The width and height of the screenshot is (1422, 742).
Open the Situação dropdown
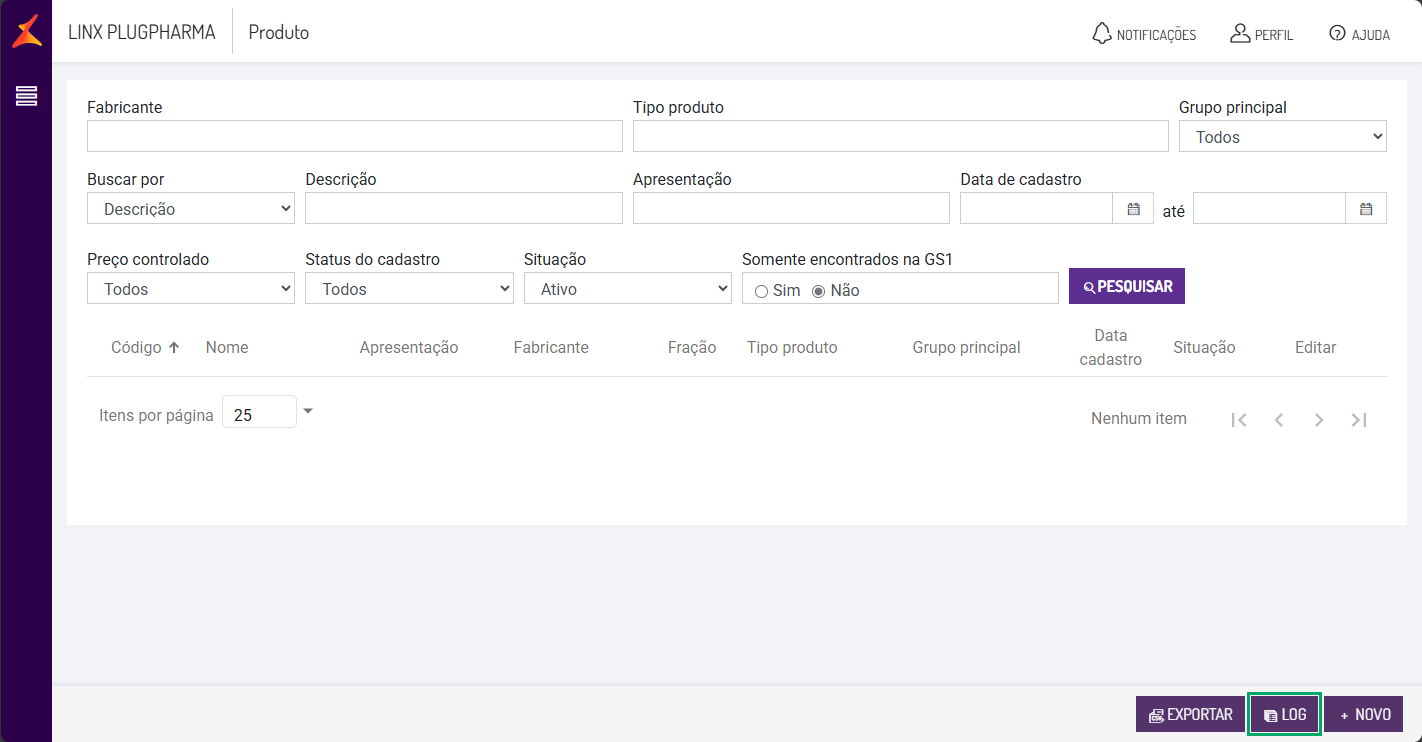tap(627, 289)
